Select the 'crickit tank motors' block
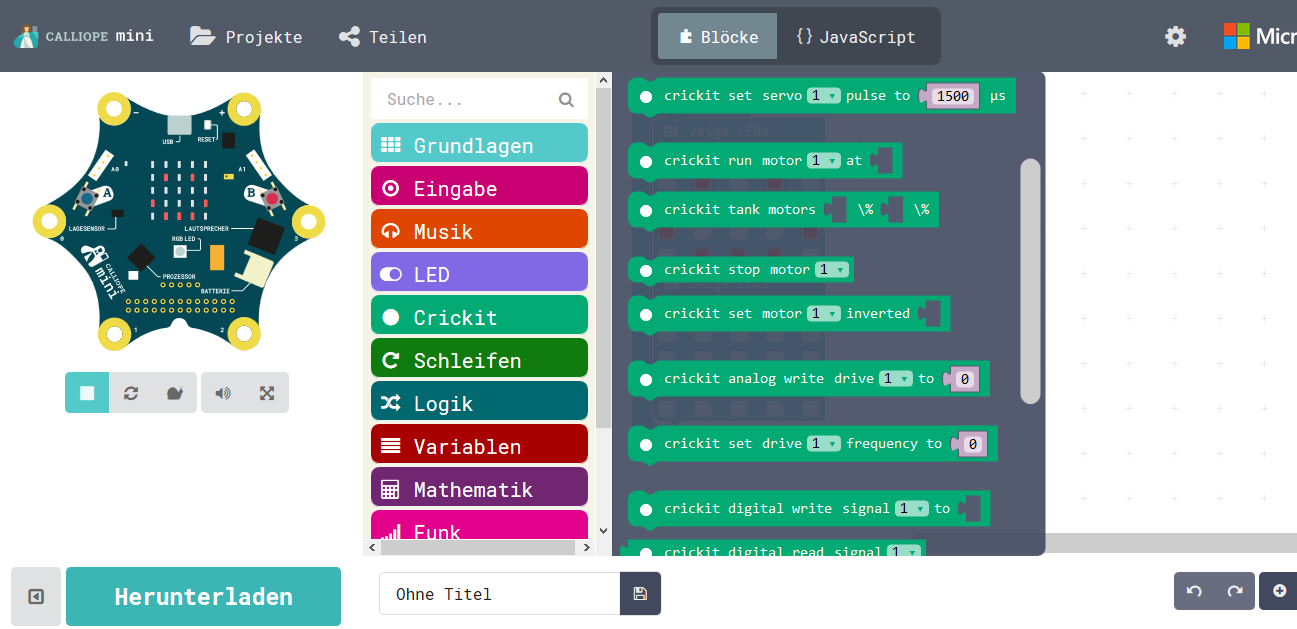 [783, 209]
